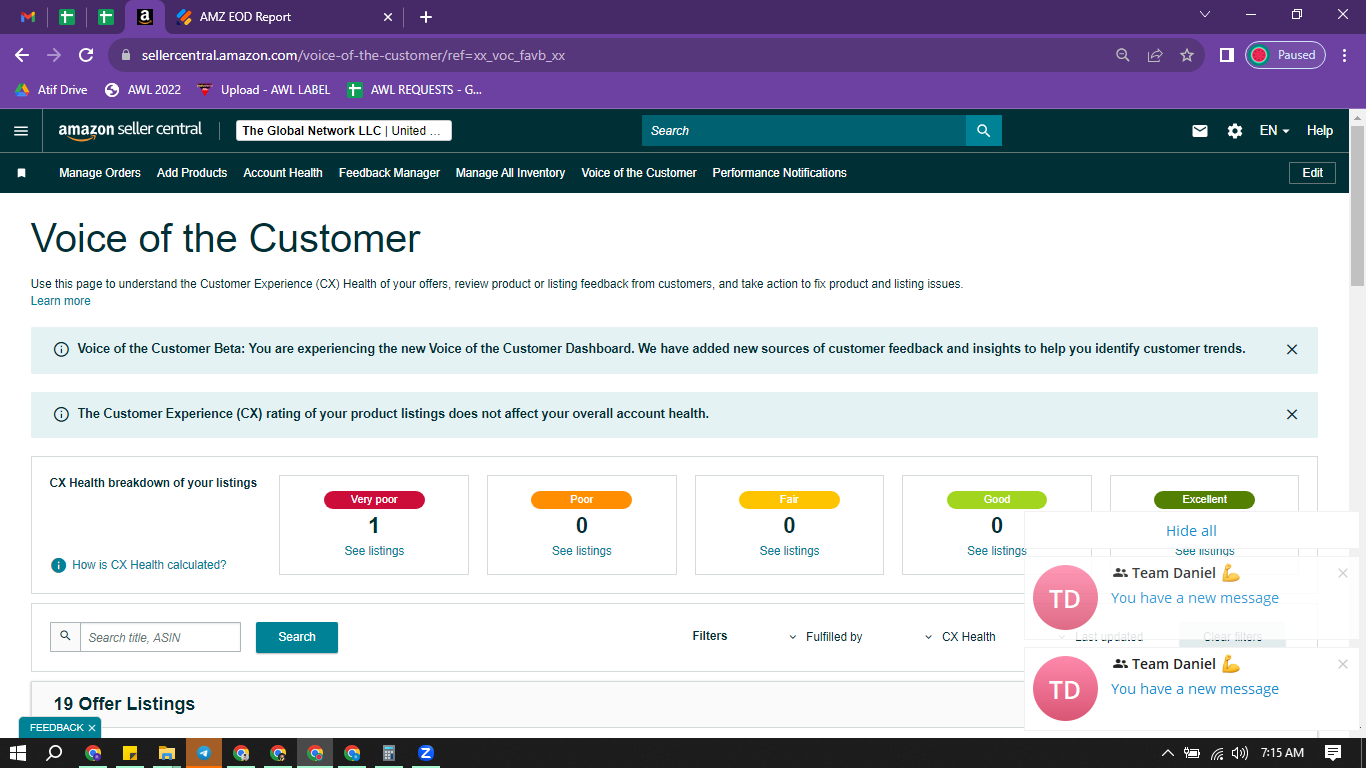
Task: Open File Explorer from the taskbar
Action: tap(167, 753)
